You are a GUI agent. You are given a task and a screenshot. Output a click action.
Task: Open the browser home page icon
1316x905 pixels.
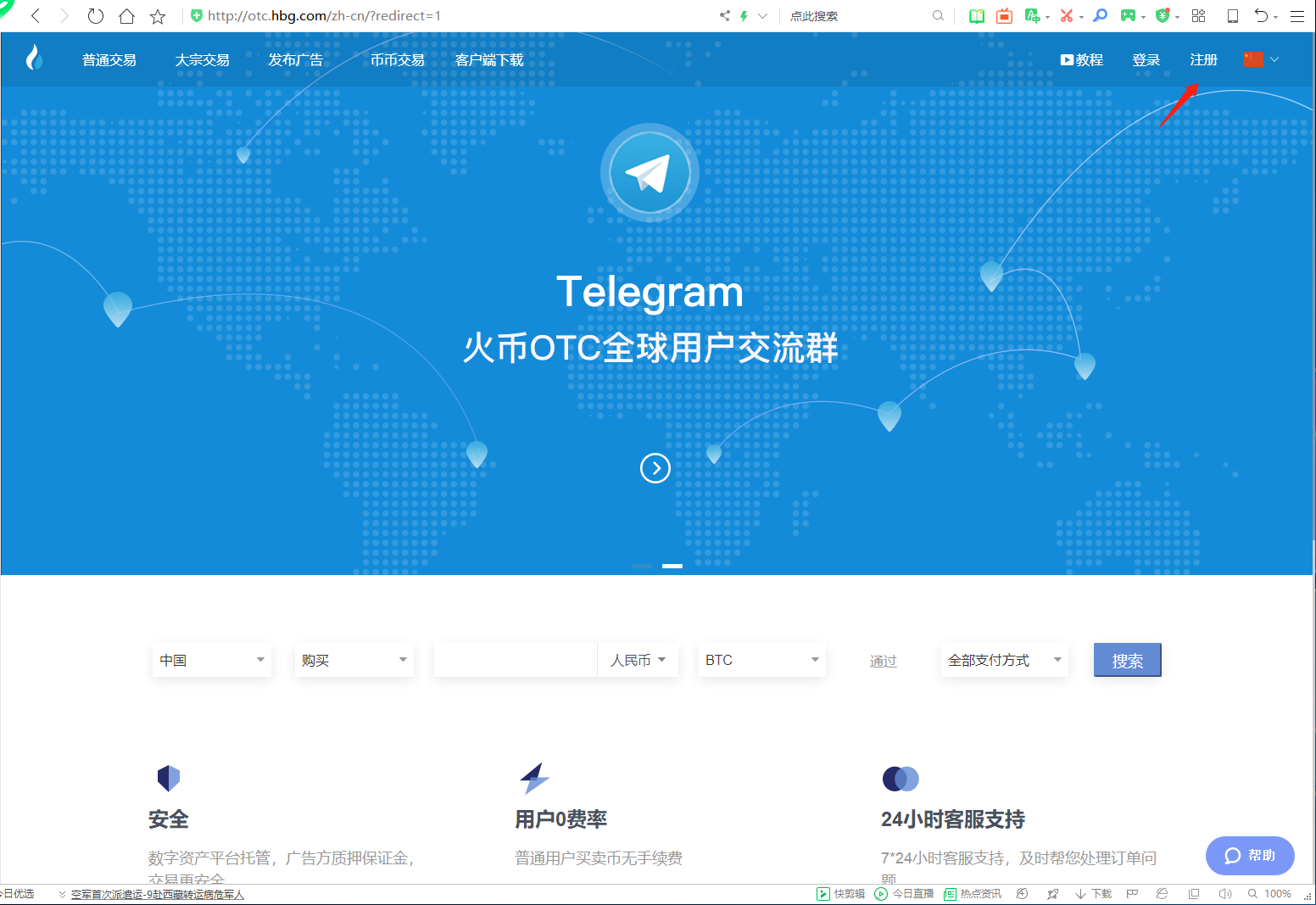click(126, 16)
